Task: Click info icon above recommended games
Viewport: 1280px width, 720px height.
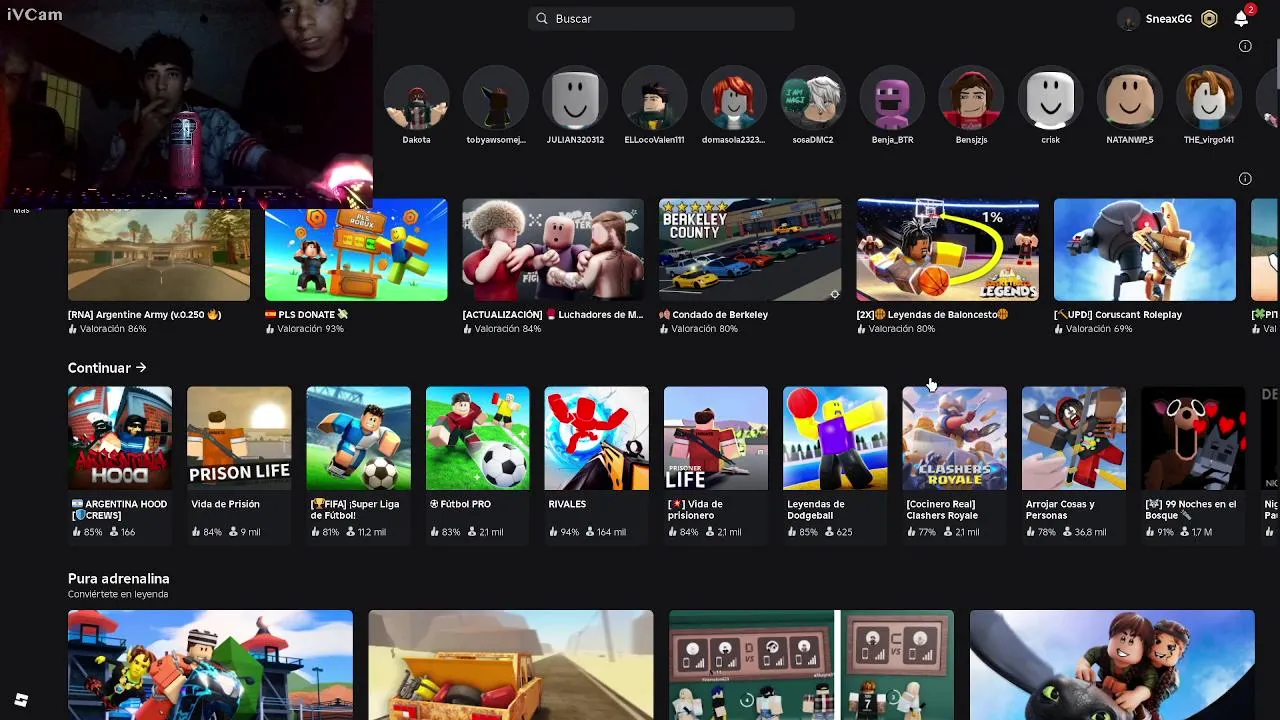Action: click(1245, 179)
